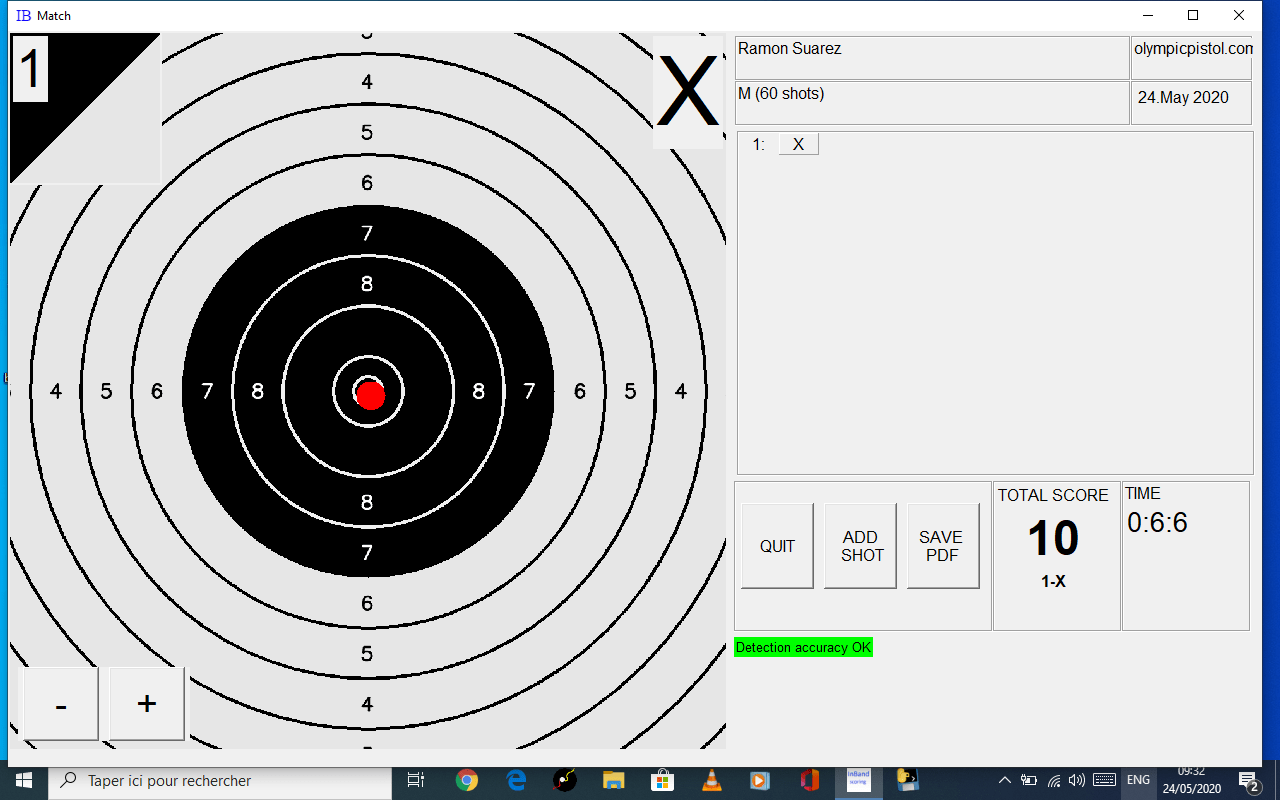Select the InBand scoring taskbar icon

click(859, 780)
